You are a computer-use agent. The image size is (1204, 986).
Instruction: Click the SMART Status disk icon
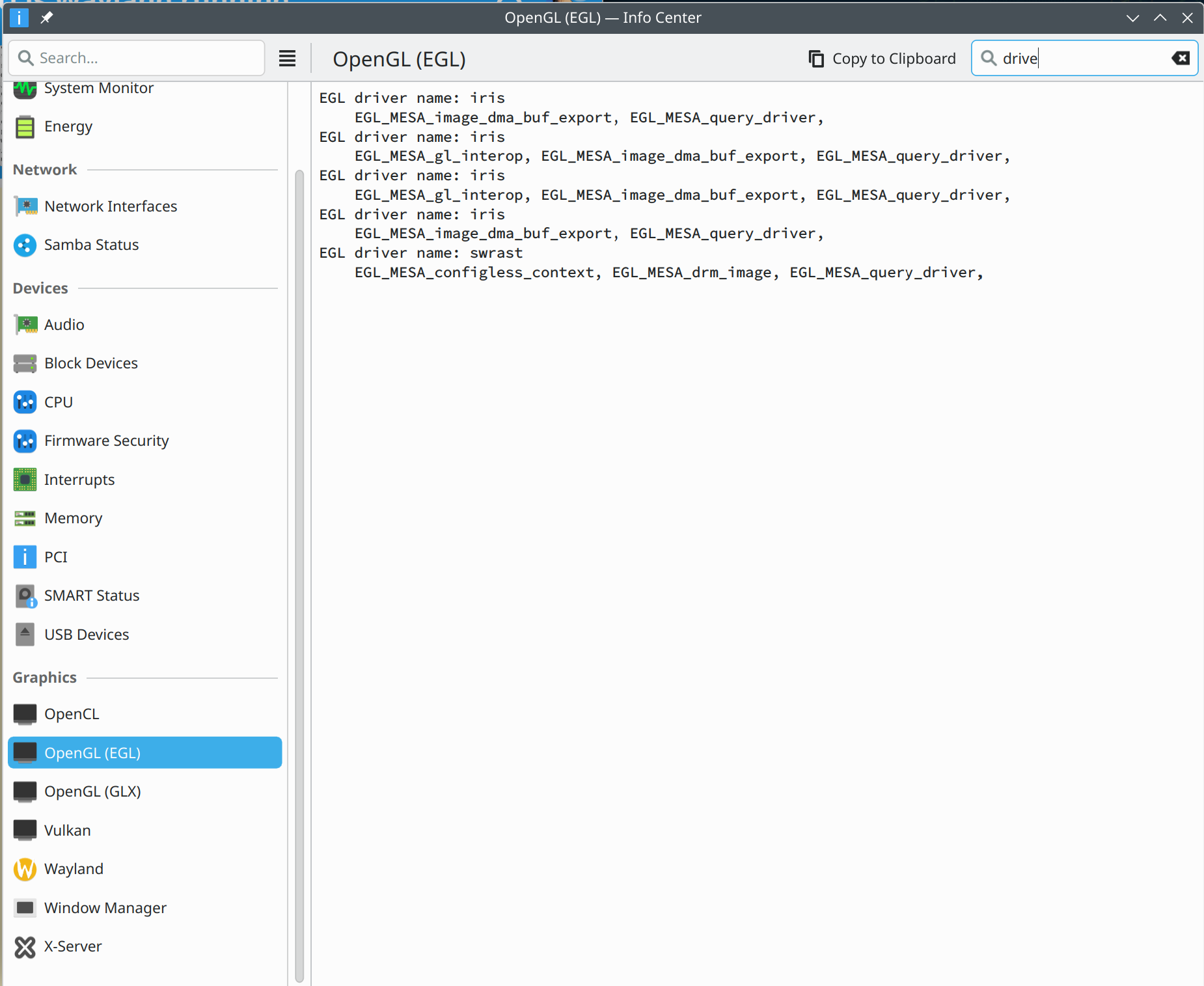(x=25, y=596)
